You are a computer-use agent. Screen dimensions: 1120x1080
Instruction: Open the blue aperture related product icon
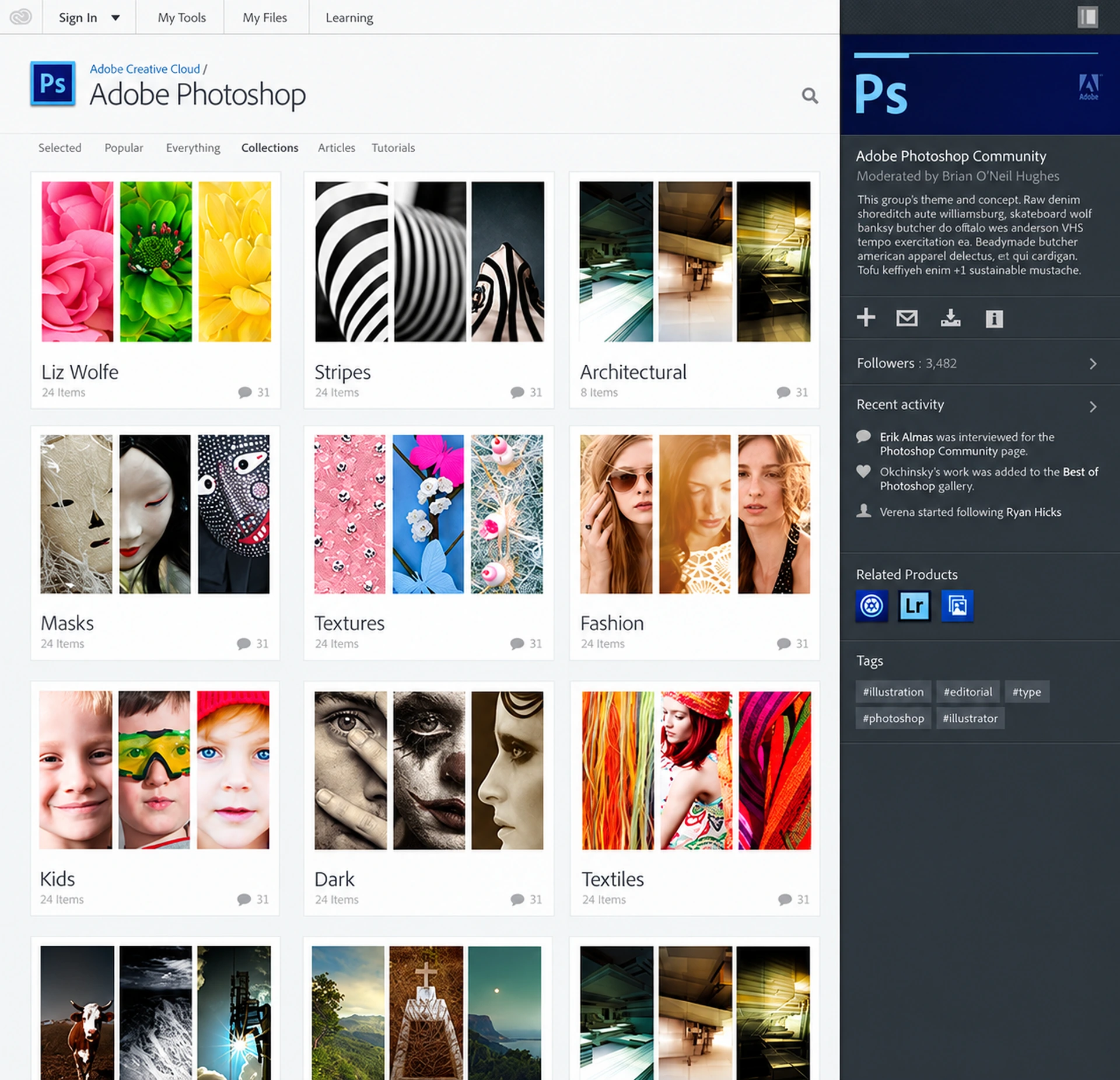tap(871, 606)
